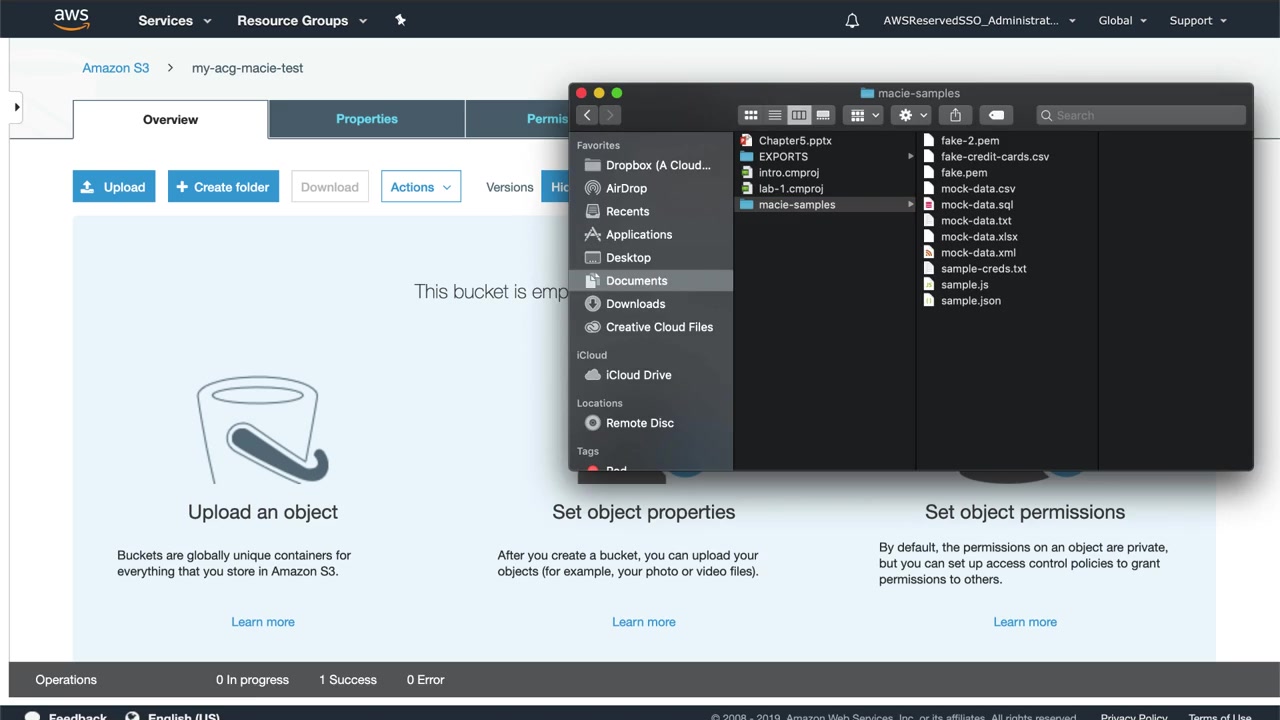Open the AWS notifications bell
Image resolution: width=1280 pixels, height=720 pixels.
tap(852, 20)
